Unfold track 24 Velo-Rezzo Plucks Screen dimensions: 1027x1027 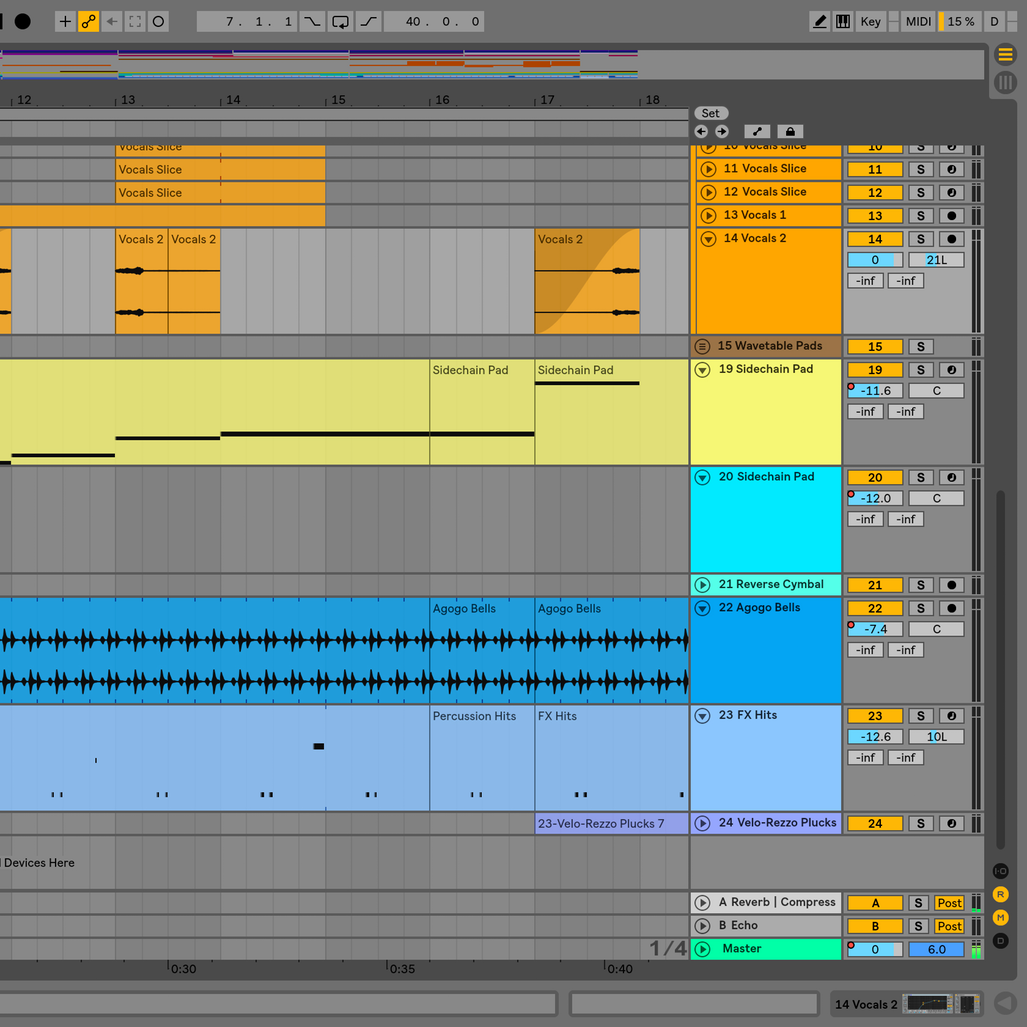(x=702, y=823)
